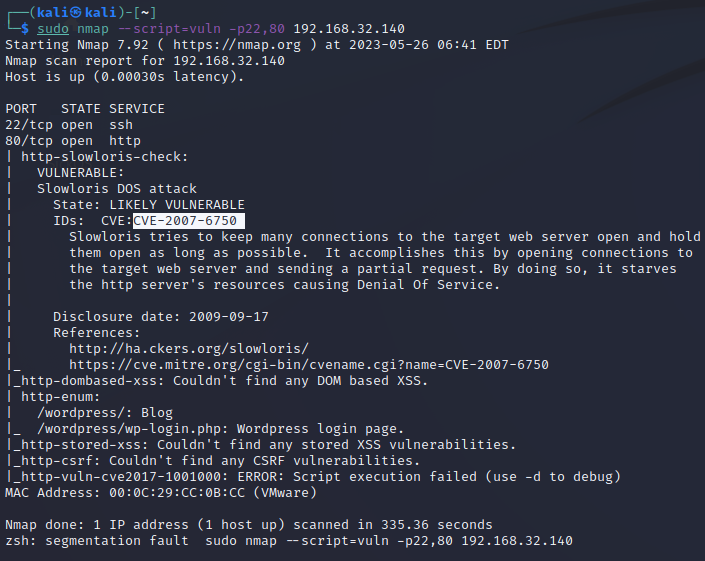Open the http://ha.ckers.org/slowloris/ reference URL
This screenshot has height=561, width=705.
coord(189,348)
